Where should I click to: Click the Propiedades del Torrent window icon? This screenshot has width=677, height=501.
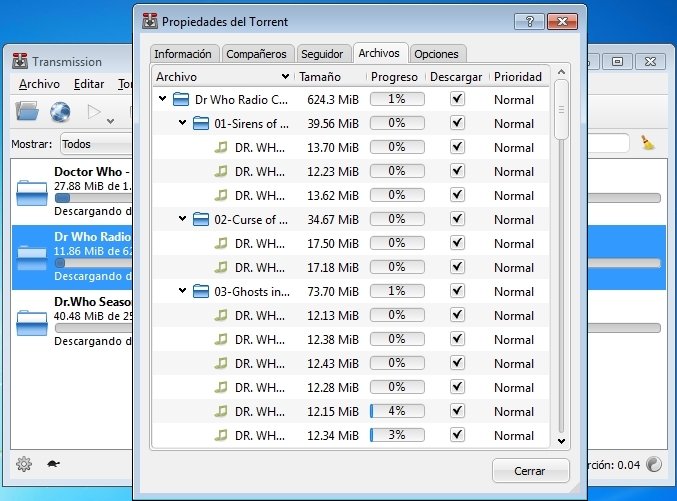click(150, 21)
